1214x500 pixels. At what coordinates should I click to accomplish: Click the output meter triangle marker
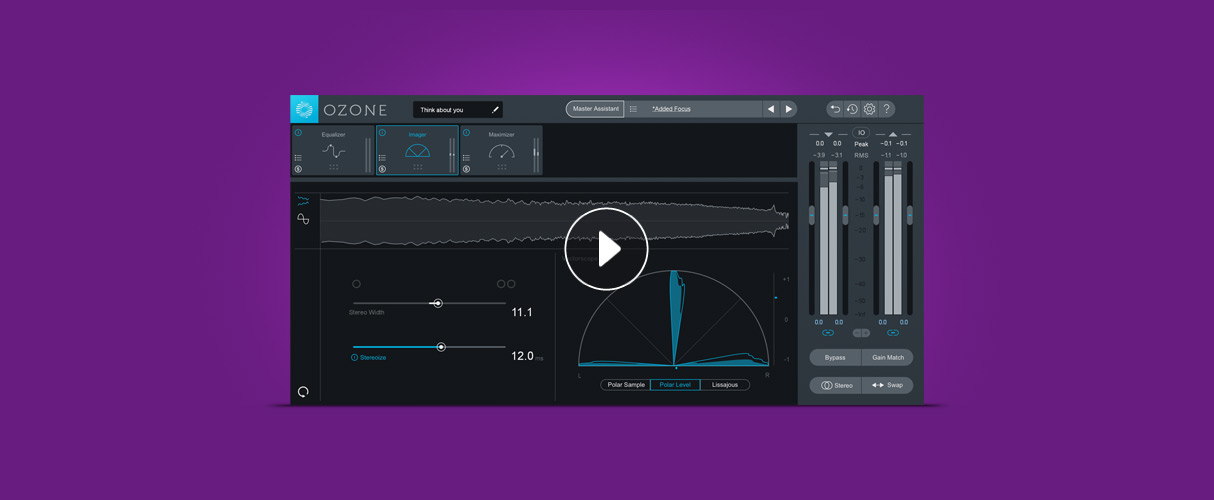(x=893, y=134)
